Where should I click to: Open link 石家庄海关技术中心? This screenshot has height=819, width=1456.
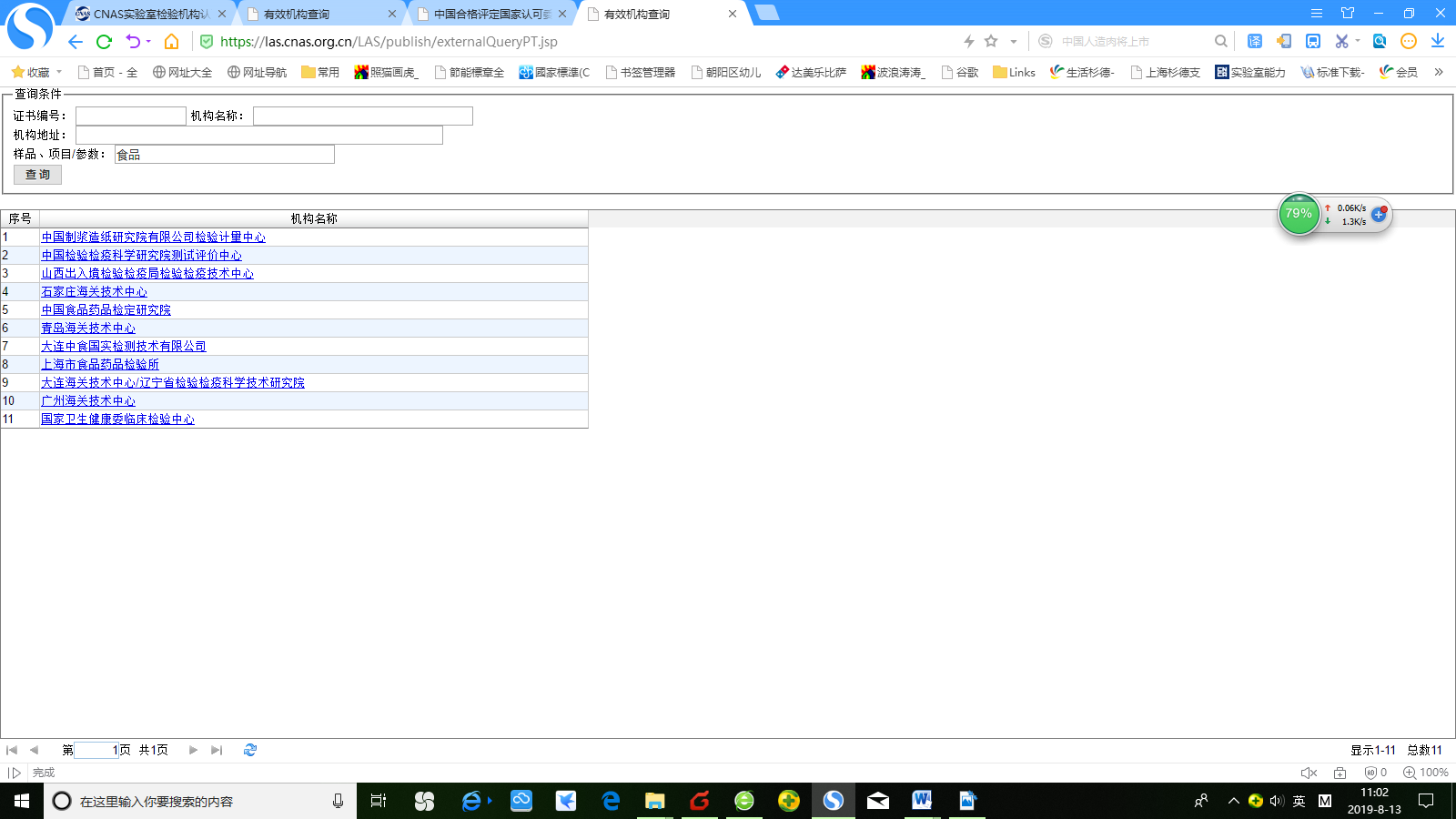(x=94, y=291)
